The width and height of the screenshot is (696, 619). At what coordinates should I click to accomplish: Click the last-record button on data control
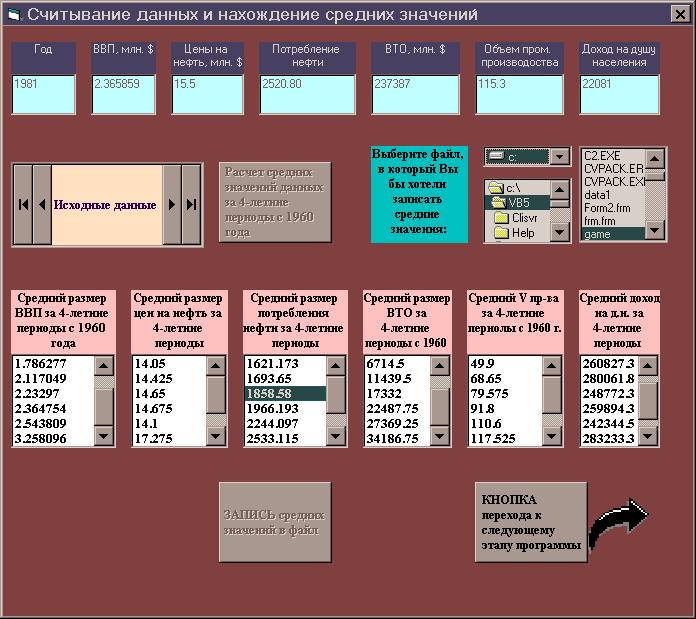191,205
